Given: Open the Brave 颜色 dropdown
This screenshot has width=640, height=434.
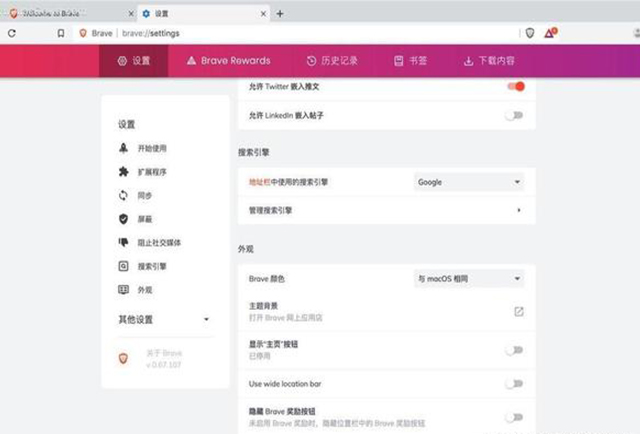Looking at the screenshot, I should [469, 279].
